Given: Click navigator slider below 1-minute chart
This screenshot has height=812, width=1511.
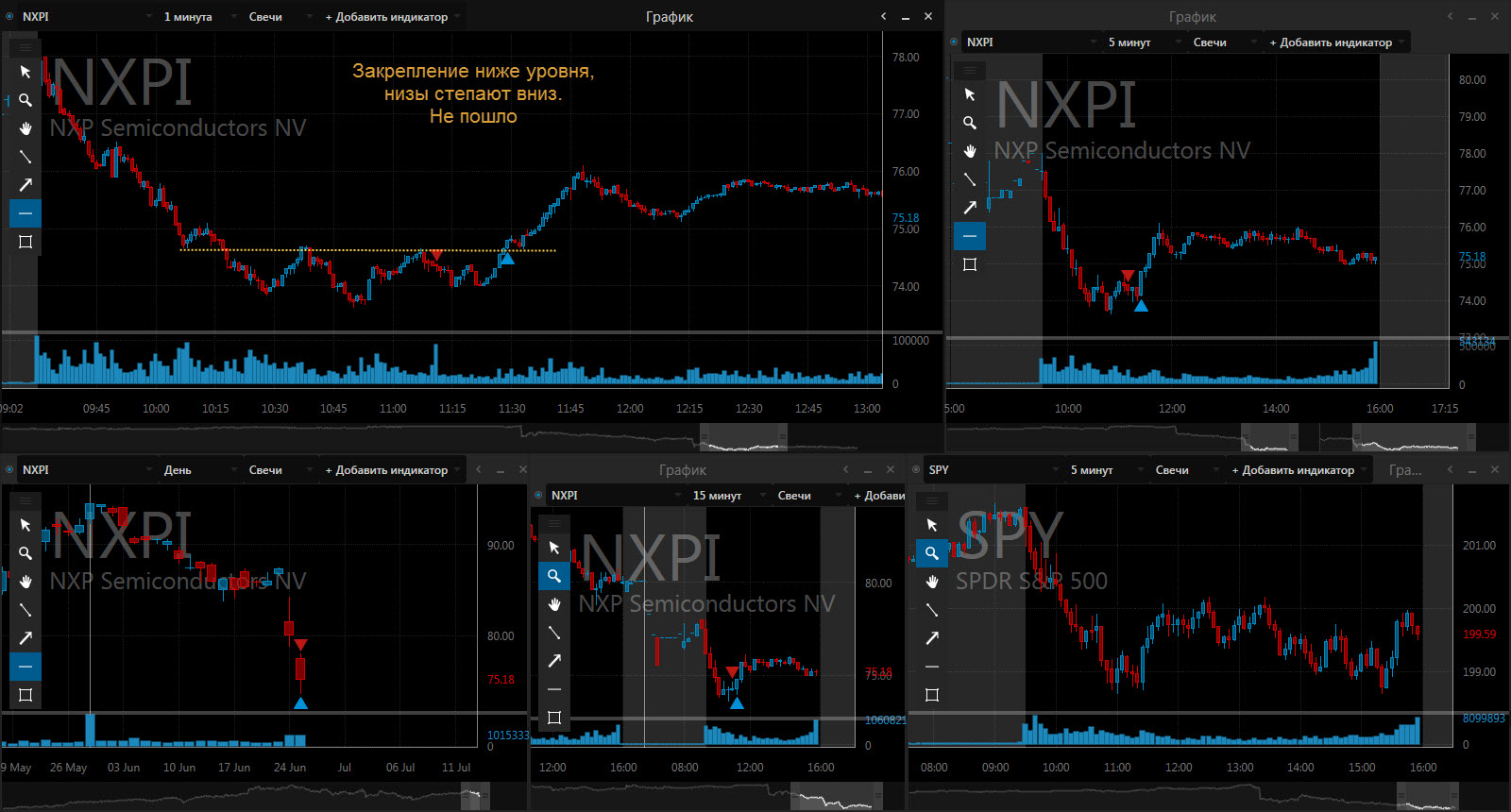Looking at the screenshot, I should pos(743,438).
